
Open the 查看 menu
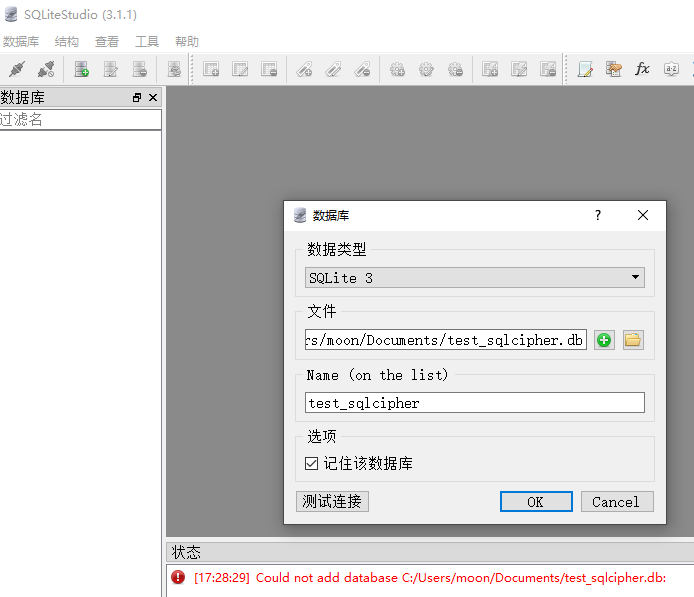[107, 42]
